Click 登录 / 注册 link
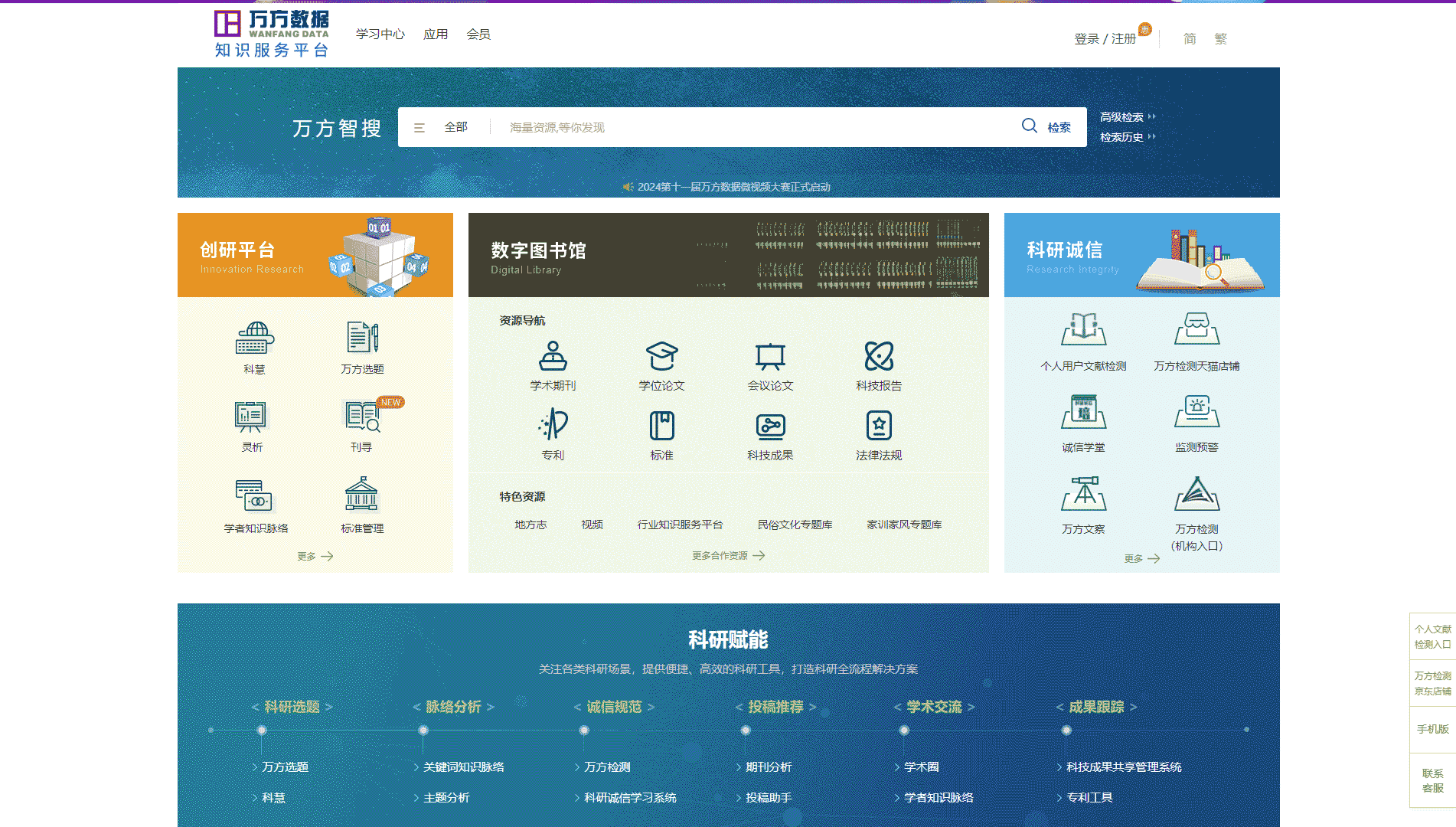The height and width of the screenshot is (827, 1456). (1105, 39)
